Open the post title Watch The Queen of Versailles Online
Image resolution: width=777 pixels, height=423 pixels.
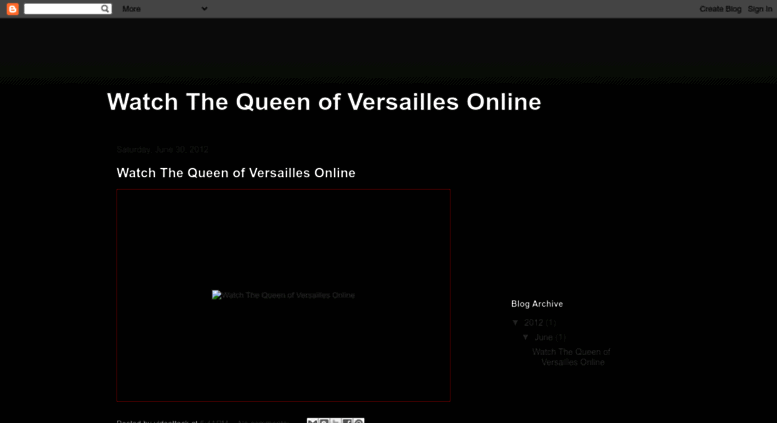pos(236,173)
